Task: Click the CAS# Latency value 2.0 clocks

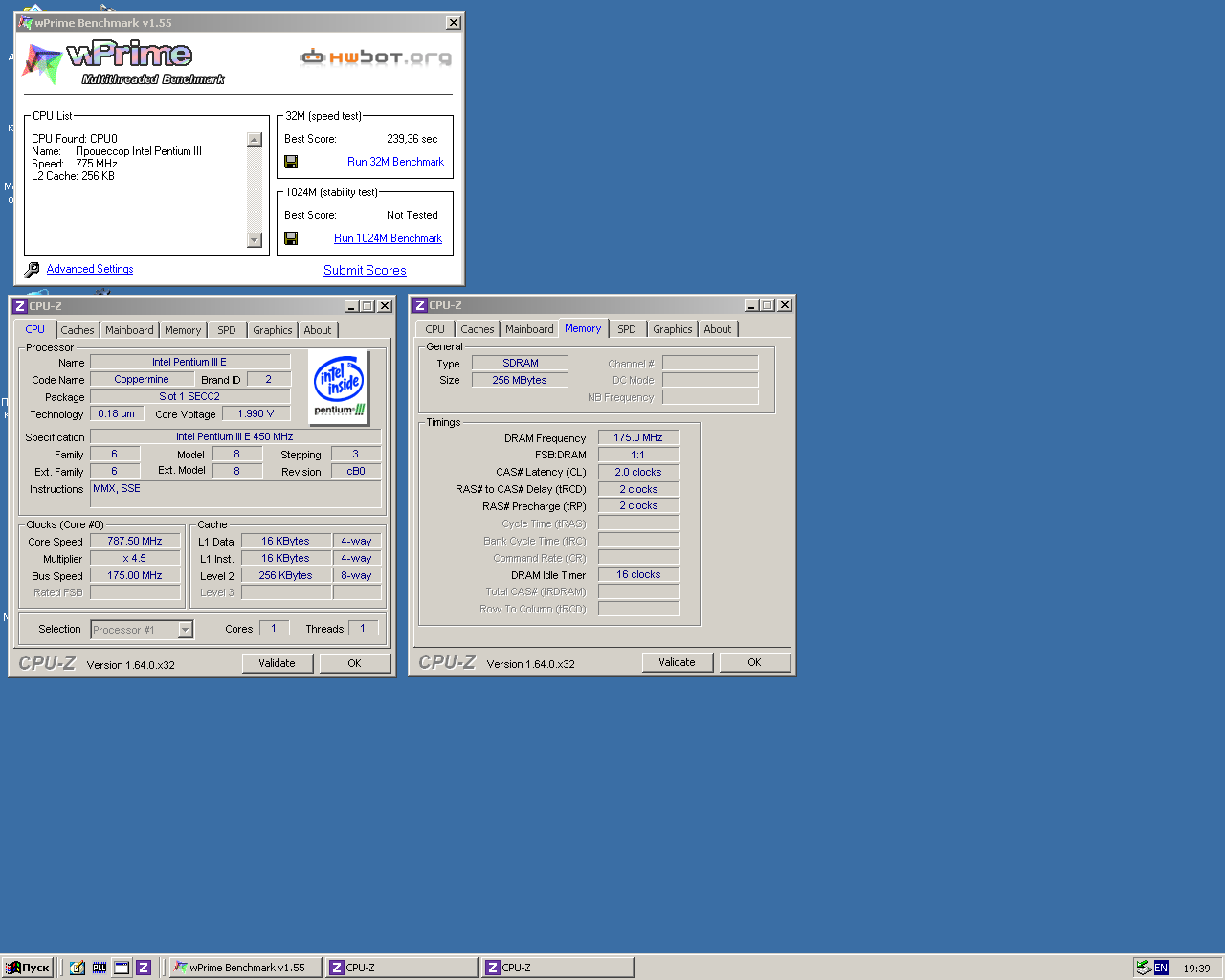Action: 638,472
